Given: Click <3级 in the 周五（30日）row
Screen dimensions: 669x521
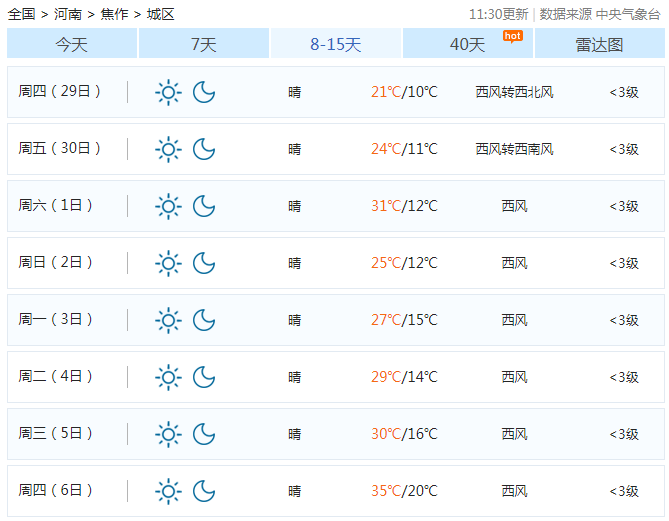Looking at the screenshot, I should coord(624,149).
